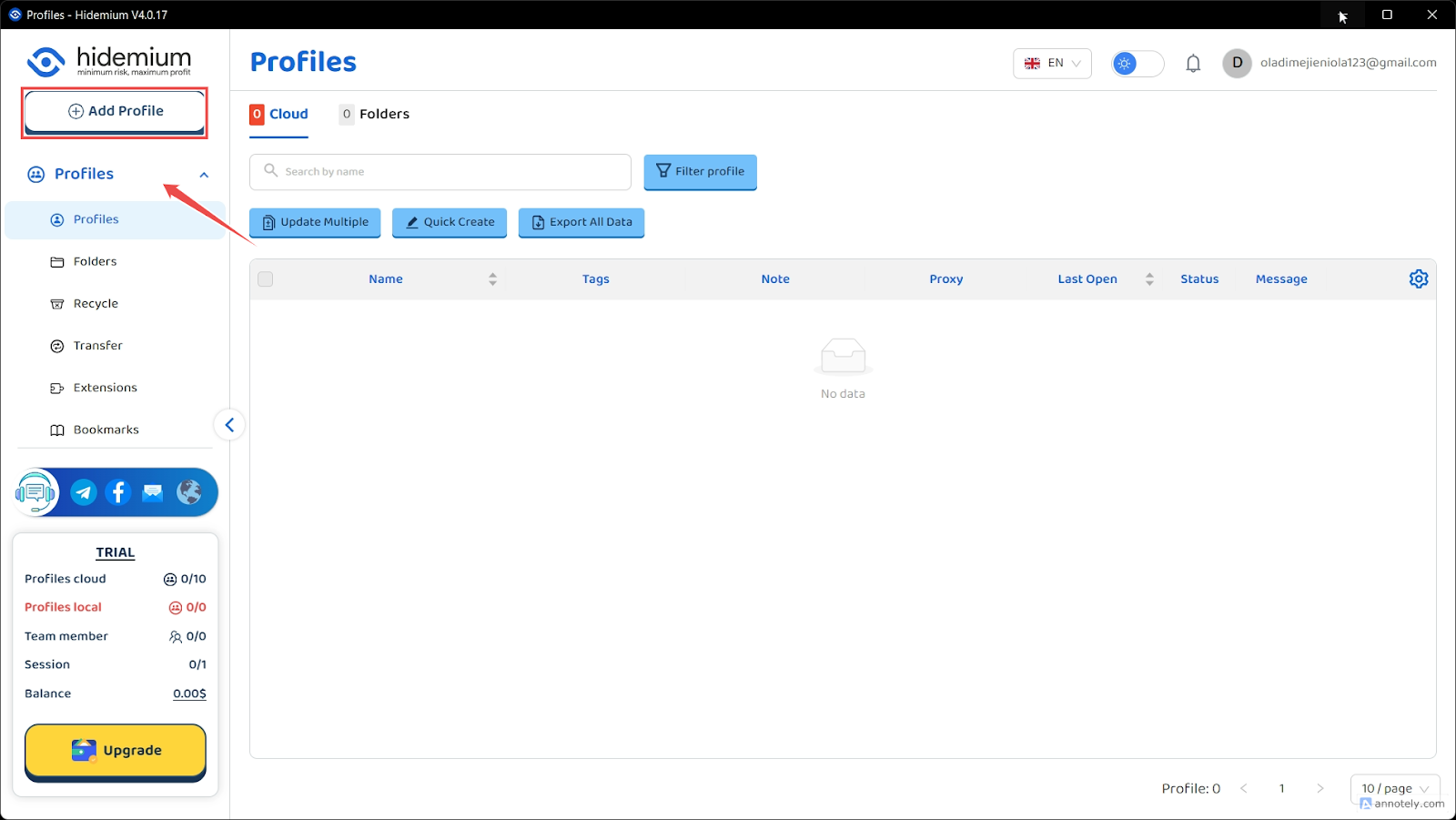Focus the Search by name field
The width and height of the screenshot is (1456, 820).
coord(440,172)
